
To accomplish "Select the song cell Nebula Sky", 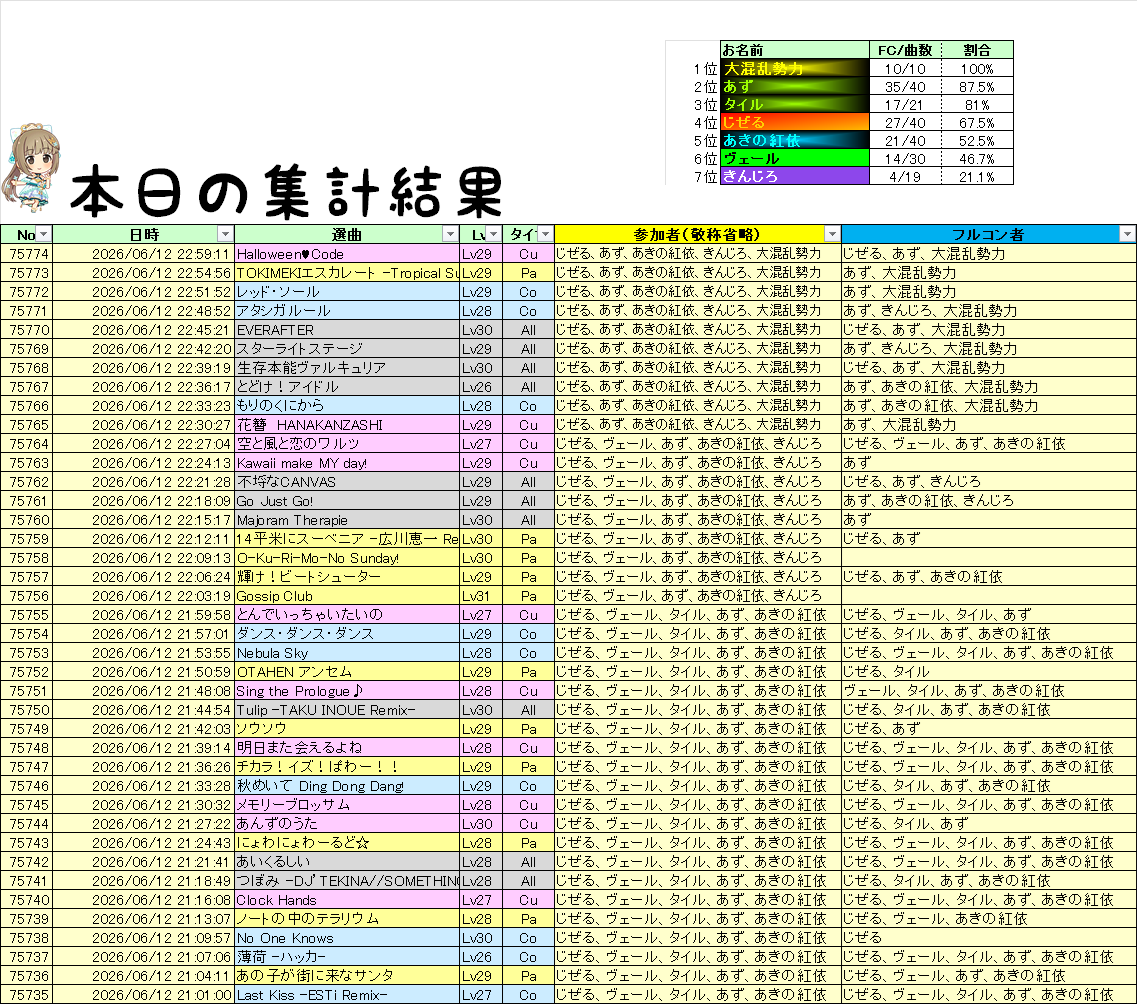I will tap(347, 652).
